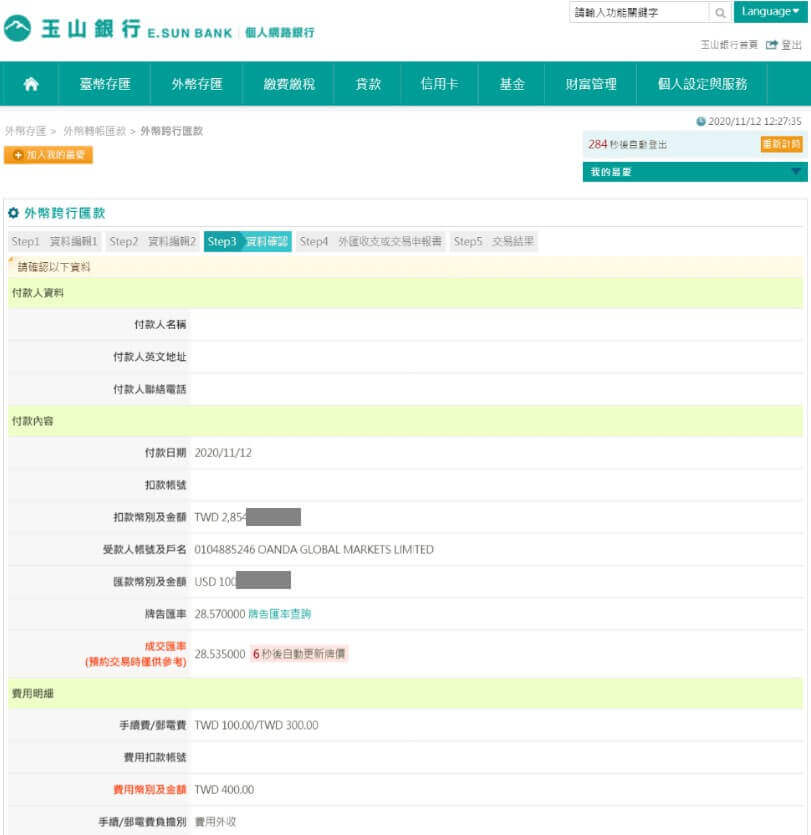This screenshot has width=811, height=835.
Task: Expand the 我的最愛 panel
Action: click(796, 172)
